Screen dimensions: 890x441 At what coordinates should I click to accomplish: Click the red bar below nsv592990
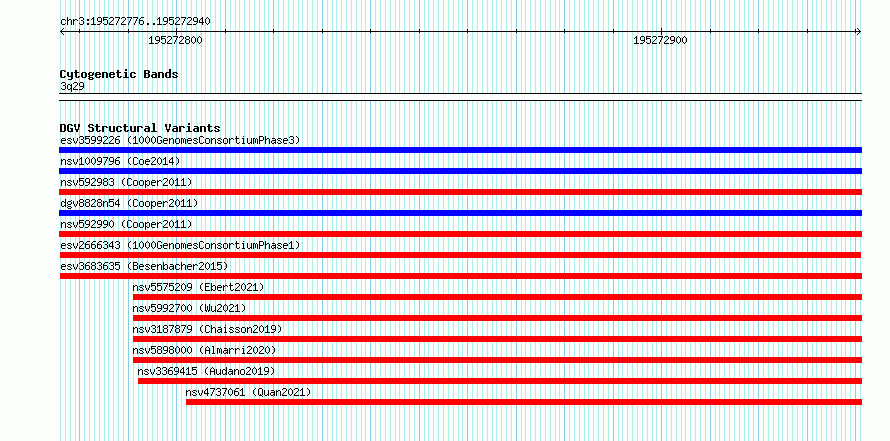coord(460,234)
